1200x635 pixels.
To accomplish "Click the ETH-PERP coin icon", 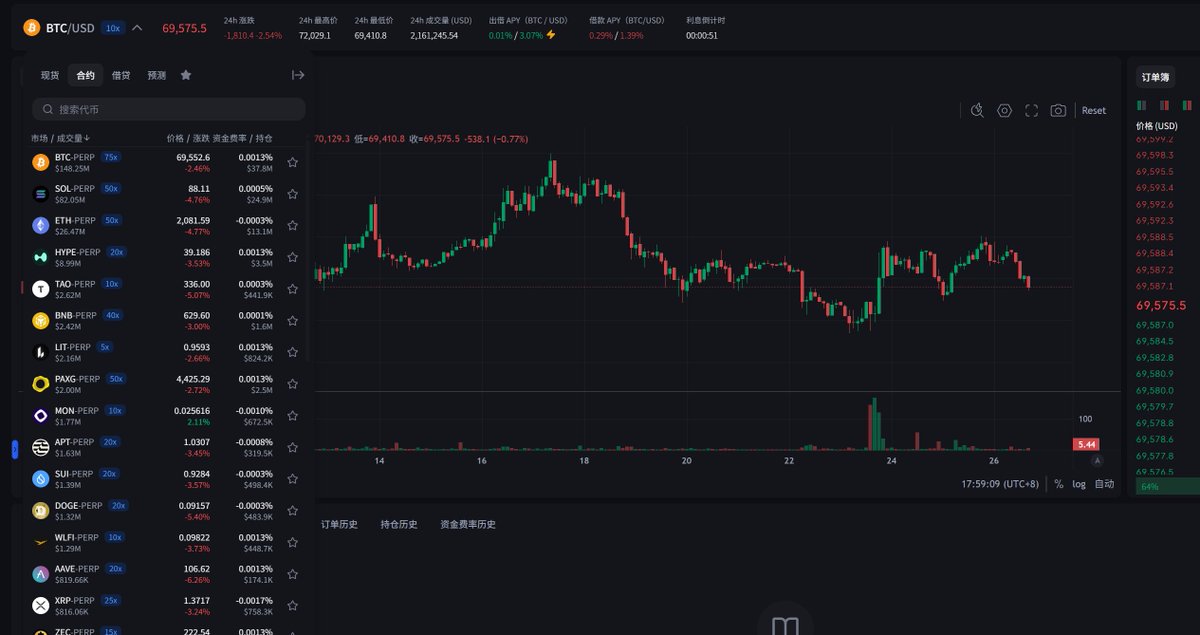I will point(41,225).
